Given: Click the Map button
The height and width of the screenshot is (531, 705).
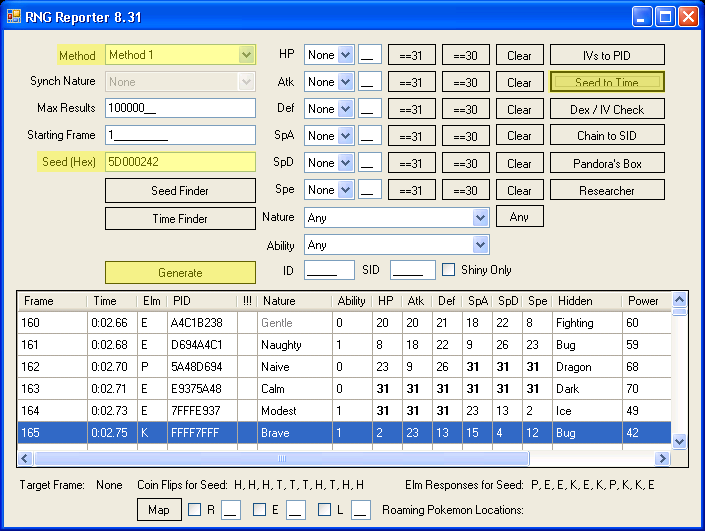Looking at the screenshot, I should [x=158, y=510].
